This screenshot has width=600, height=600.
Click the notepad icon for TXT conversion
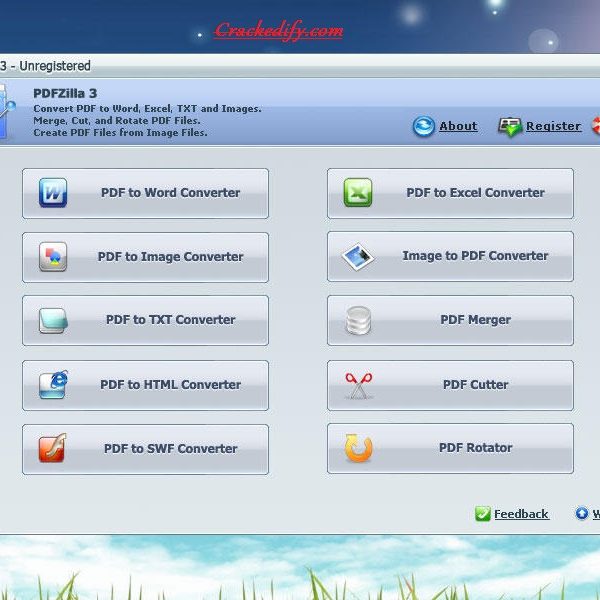[53, 320]
